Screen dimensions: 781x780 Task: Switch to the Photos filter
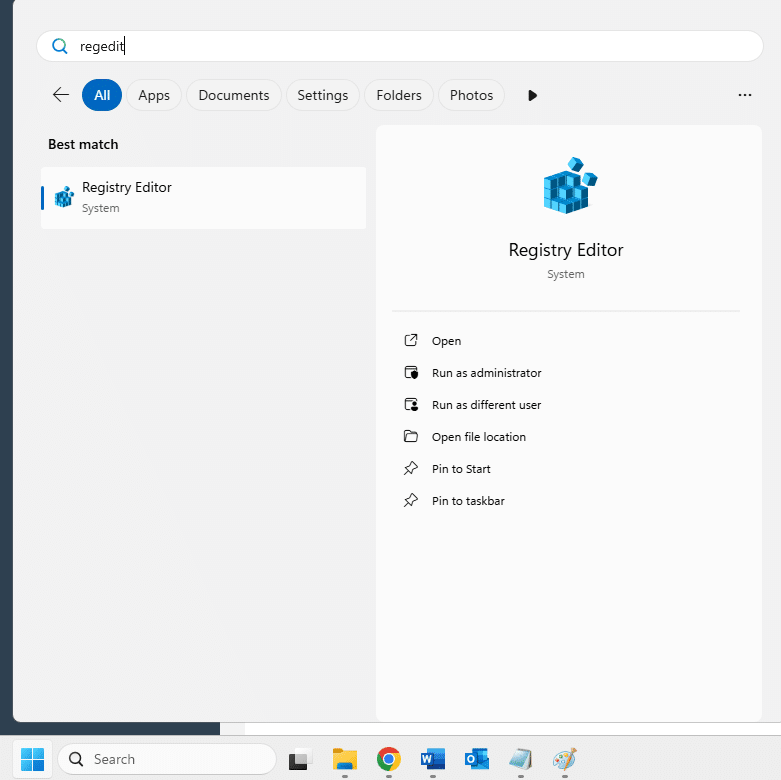471,95
